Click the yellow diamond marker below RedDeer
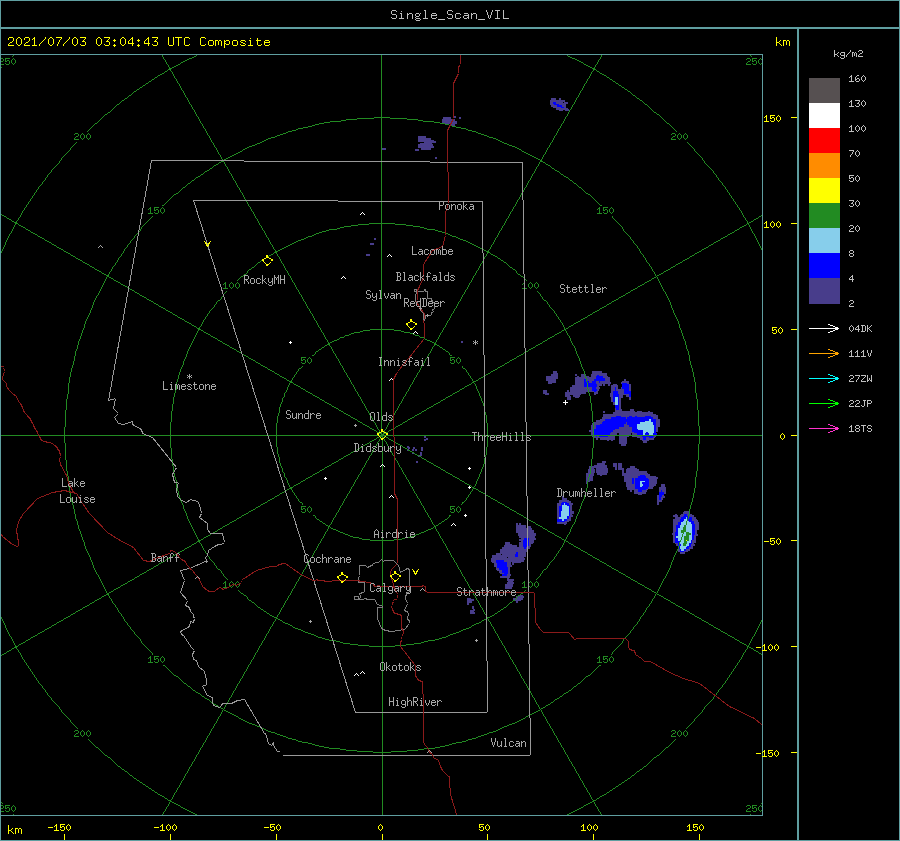 (x=412, y=325)
